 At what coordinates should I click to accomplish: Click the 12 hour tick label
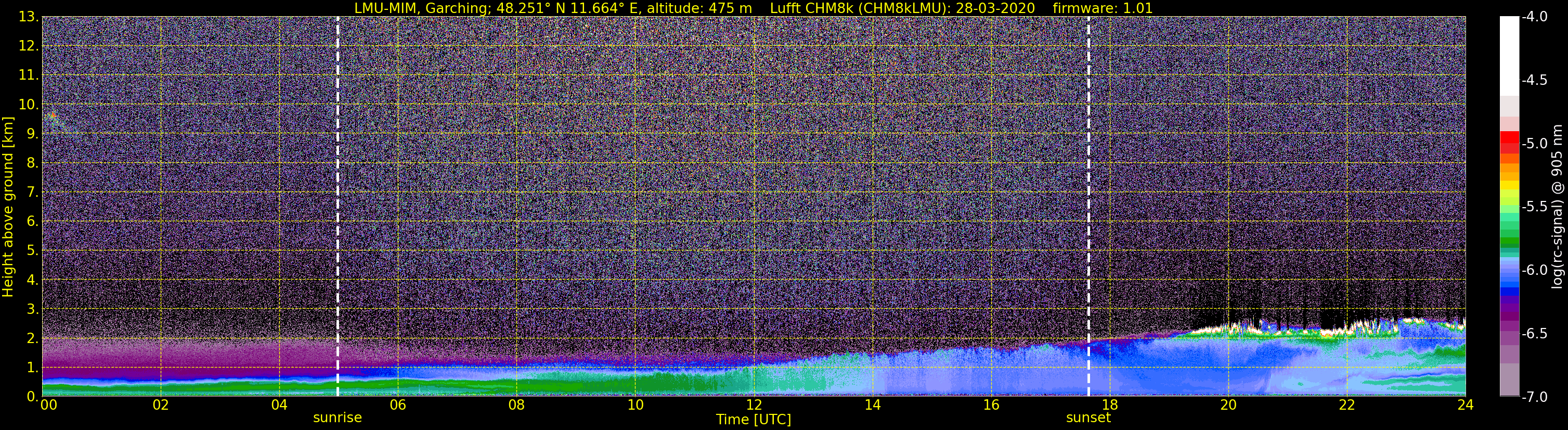coord(754,405)
